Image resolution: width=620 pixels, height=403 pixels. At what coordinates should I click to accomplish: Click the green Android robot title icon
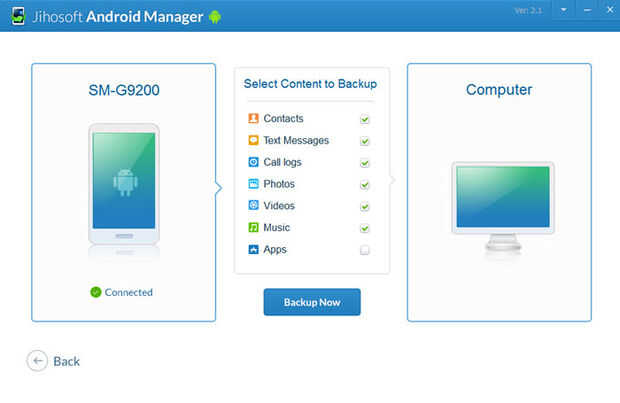(x=215, y=17)
